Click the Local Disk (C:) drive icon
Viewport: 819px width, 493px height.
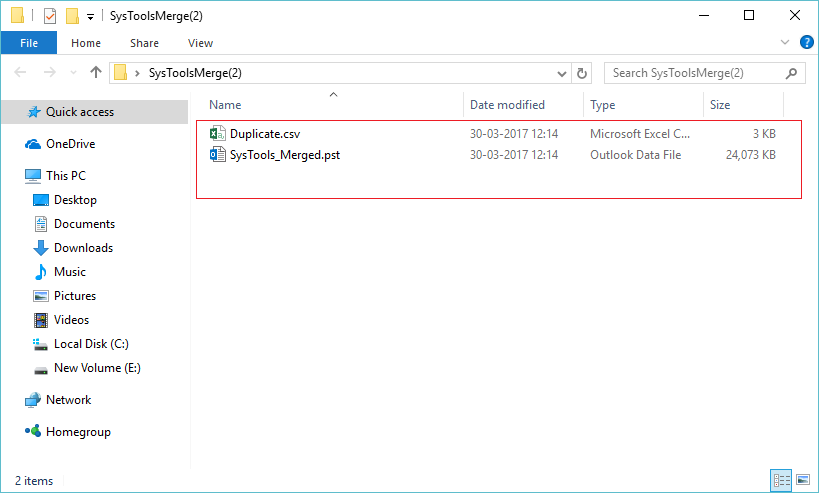40,344
